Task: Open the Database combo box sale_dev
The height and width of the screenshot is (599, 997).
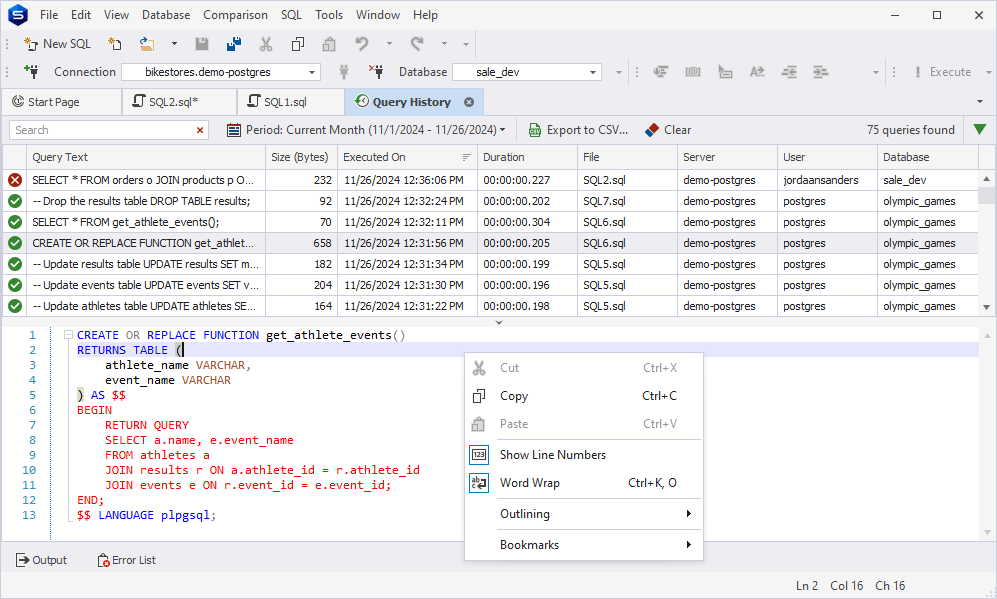Action: pyautogui.click(x=527, y=72)
